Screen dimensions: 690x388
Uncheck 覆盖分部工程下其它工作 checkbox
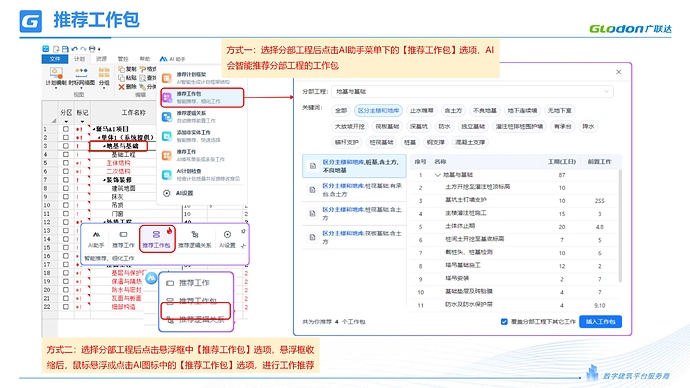tap(504, 322)
